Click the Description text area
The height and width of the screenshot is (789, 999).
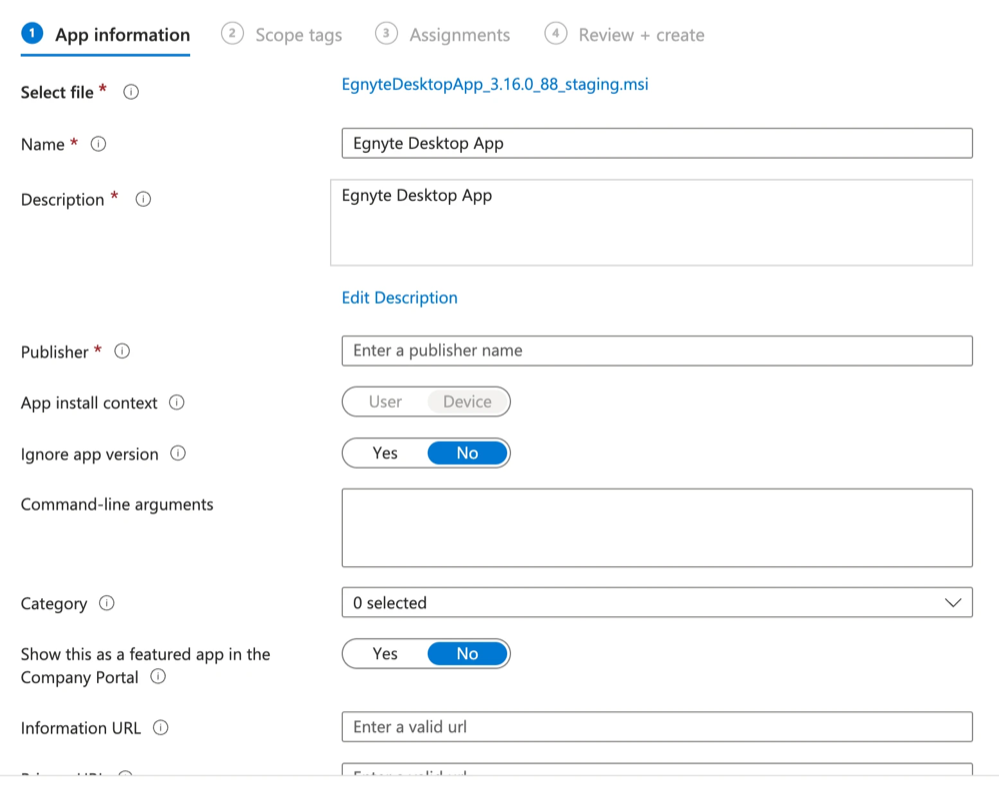[x=651, y=222]
